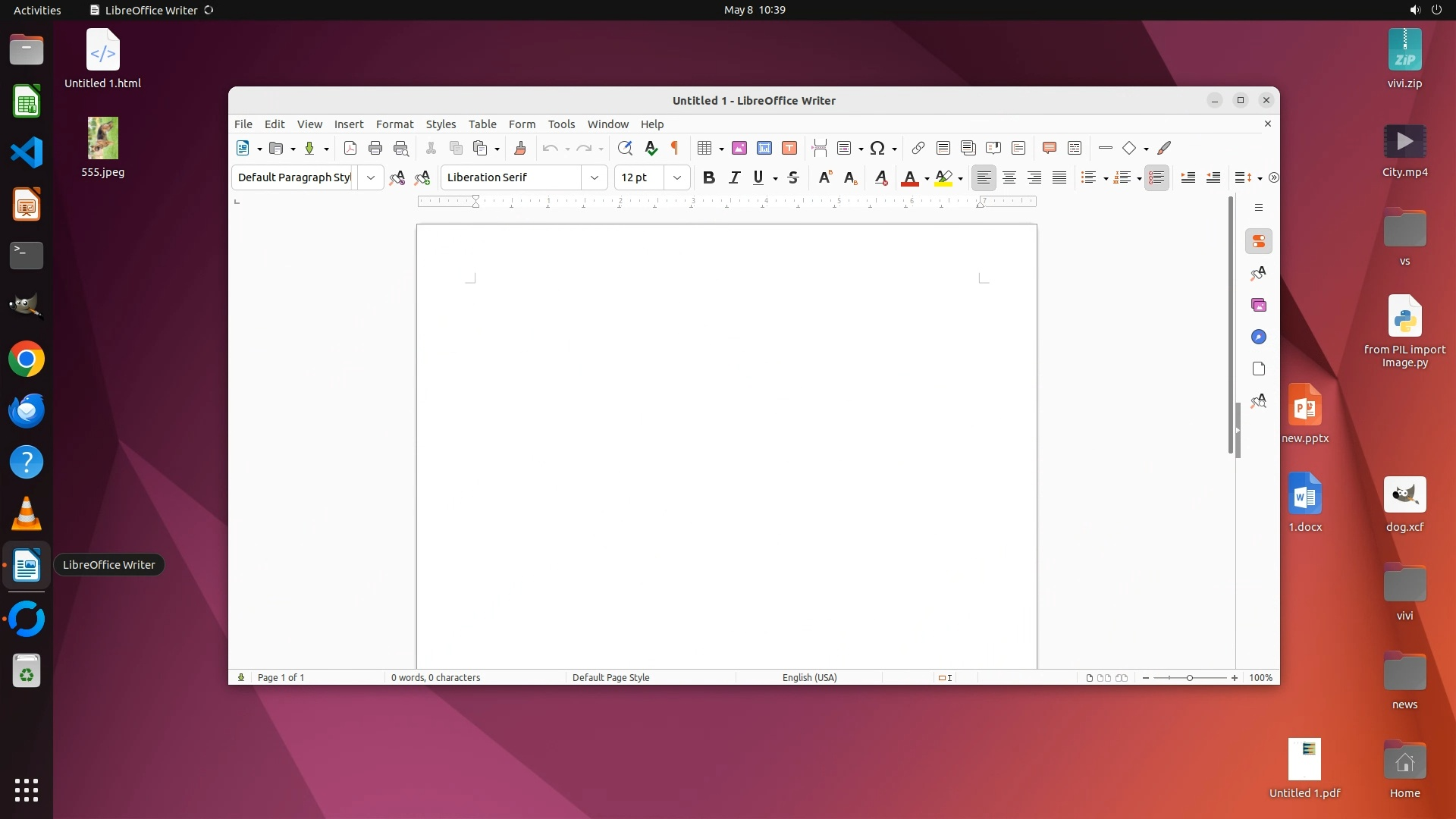Click the Export as PDF icon
1456x819 pixels.
point(350,148)
